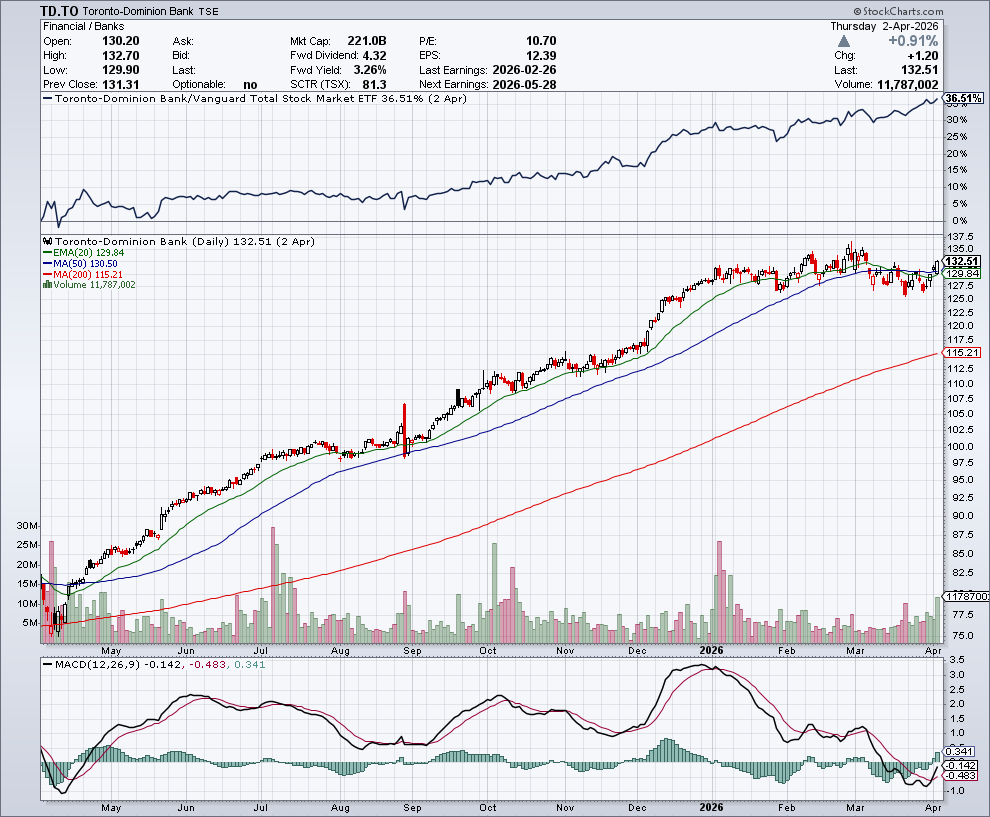Click the Last Earnings date 2026-02-26
This screenshot has width=990, height=817.
click(x=524, y=70)
